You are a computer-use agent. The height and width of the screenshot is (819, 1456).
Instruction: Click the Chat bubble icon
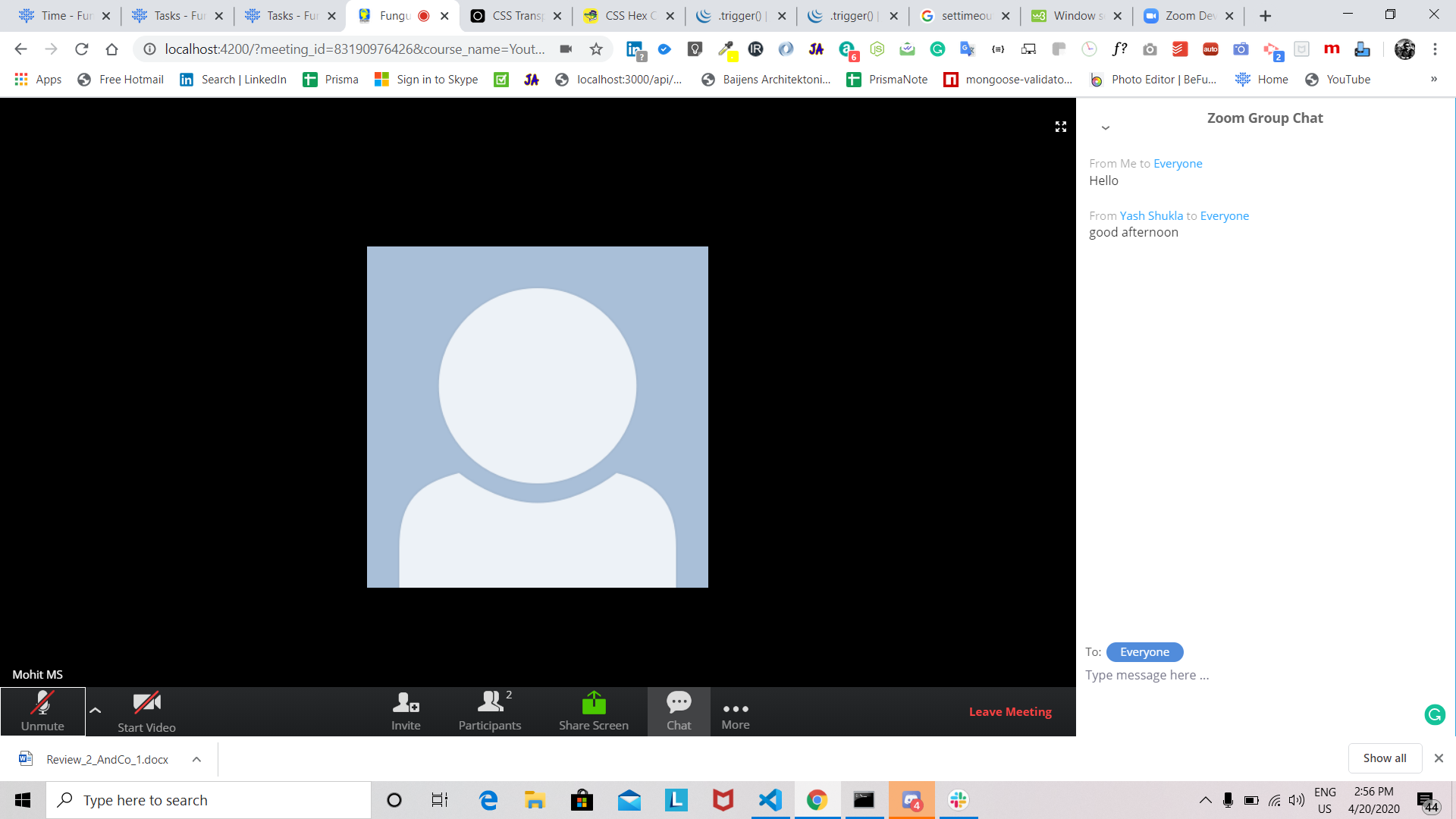click(679, 702)
